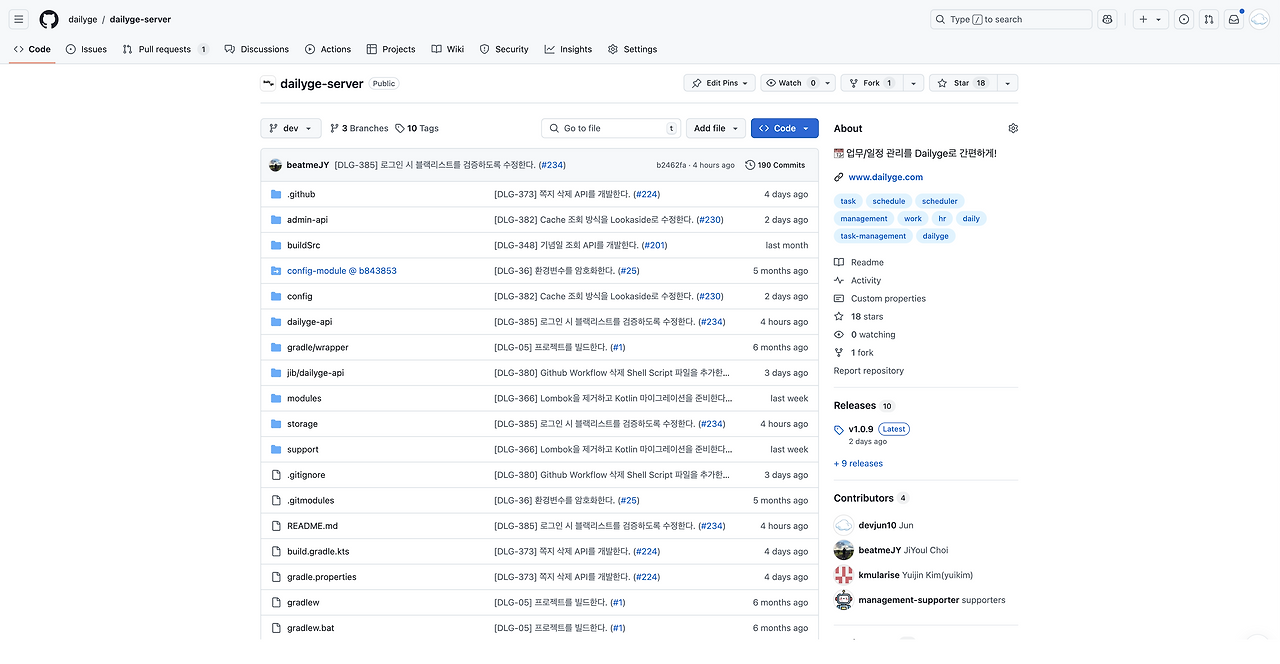Image resolution: width=1280 pixels, height=664 pixels.
Task: Open commit hash b2462fa
Action: click(x=672, y=165)
